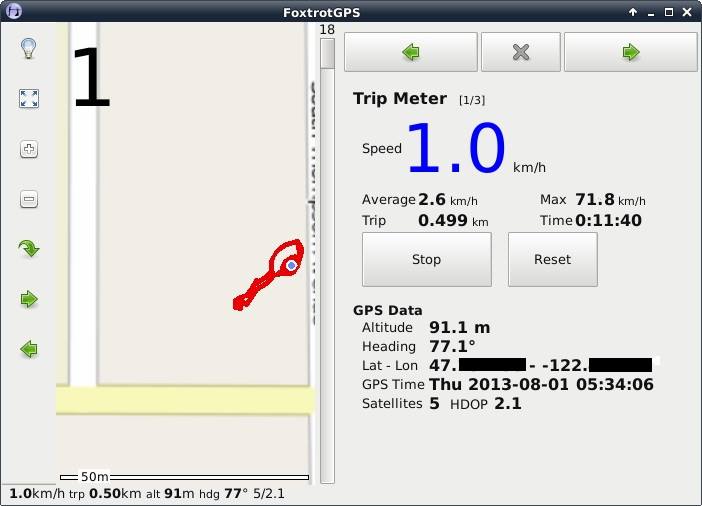Close the info panel with X button
702x506 pixels.
pyautogui.click(x=521, y=52)
